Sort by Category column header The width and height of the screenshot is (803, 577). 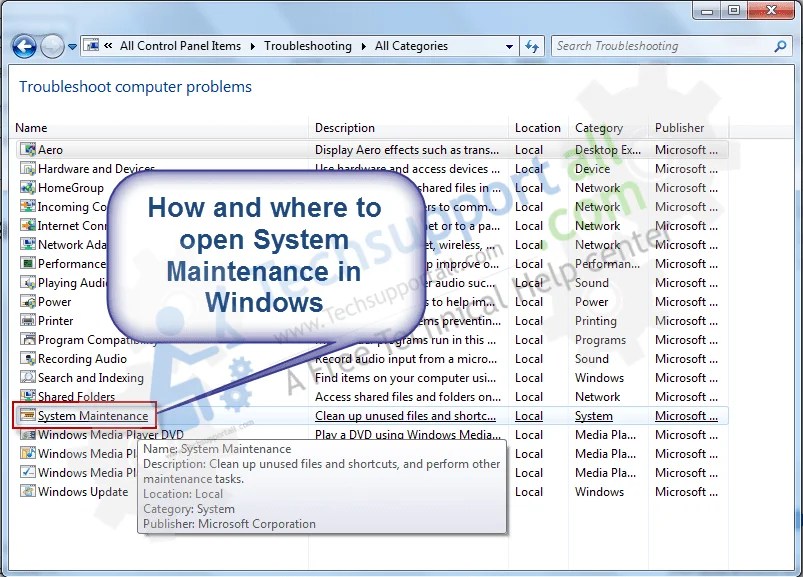[x=599, y=128]
